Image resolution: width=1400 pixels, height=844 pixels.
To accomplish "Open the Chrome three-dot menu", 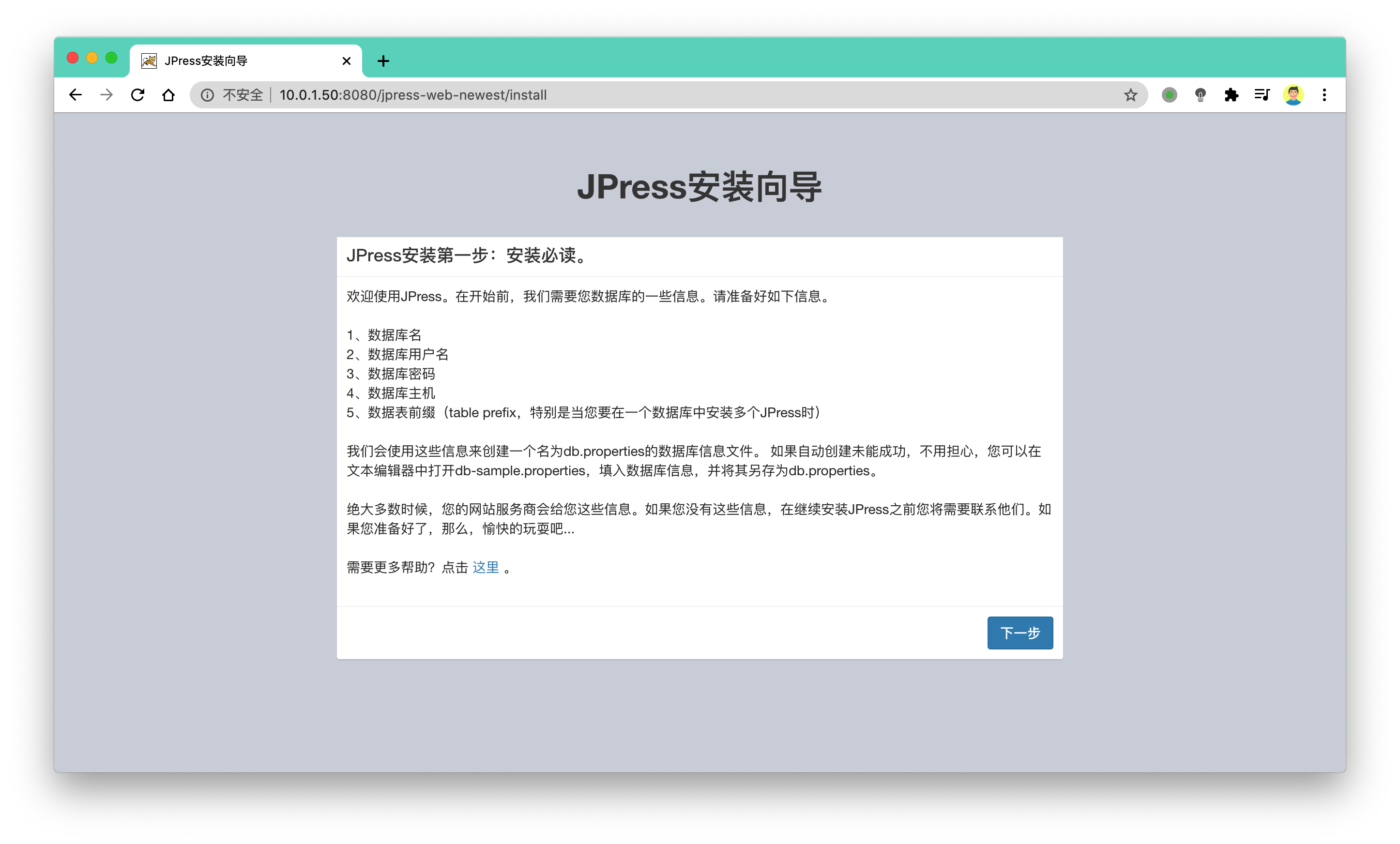I will (1324, 95).
